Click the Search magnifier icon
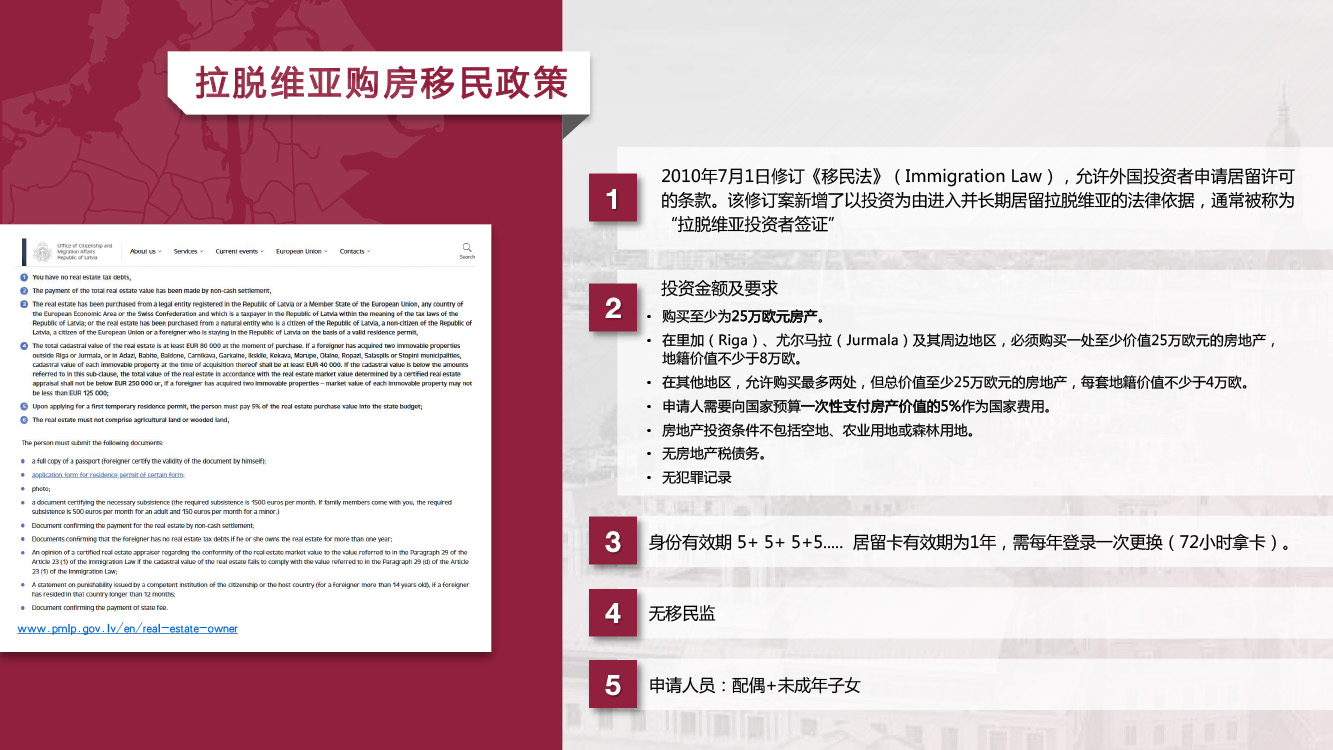1333x750 pixels. point(467,247)
